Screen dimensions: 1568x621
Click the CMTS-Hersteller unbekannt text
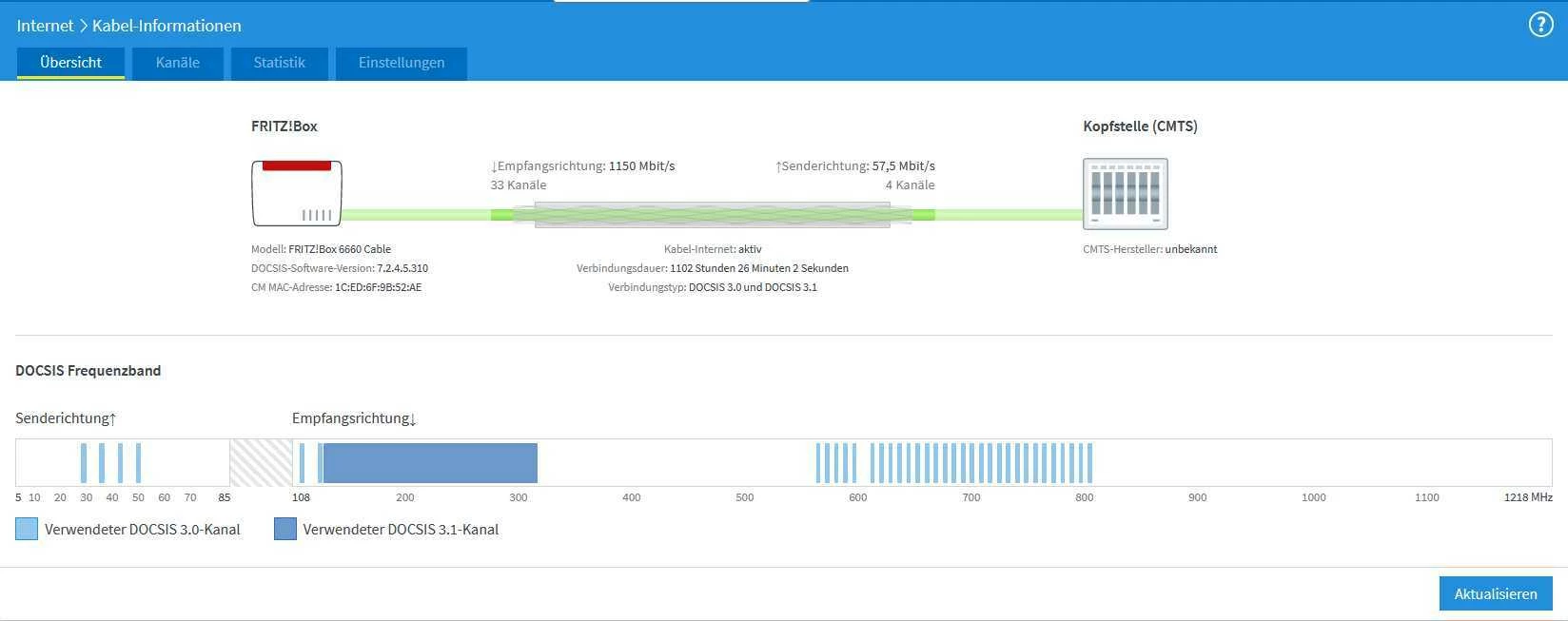coord(1149,249)
